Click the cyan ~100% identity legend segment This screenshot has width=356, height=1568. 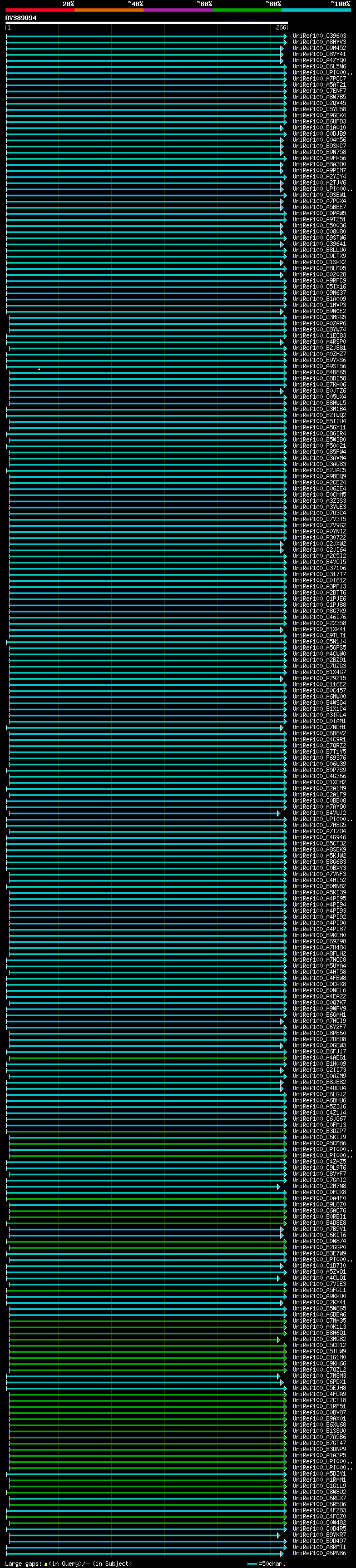click(317, 10)
